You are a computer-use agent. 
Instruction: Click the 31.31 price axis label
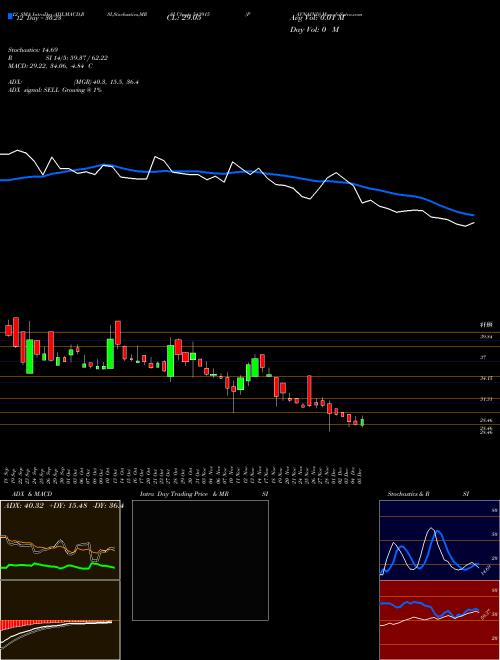(486, 399)
